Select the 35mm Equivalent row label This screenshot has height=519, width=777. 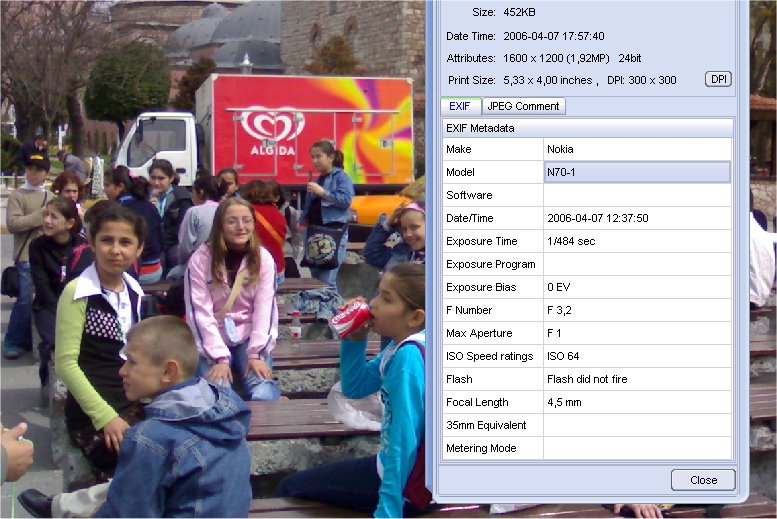[x=493, y=425]
